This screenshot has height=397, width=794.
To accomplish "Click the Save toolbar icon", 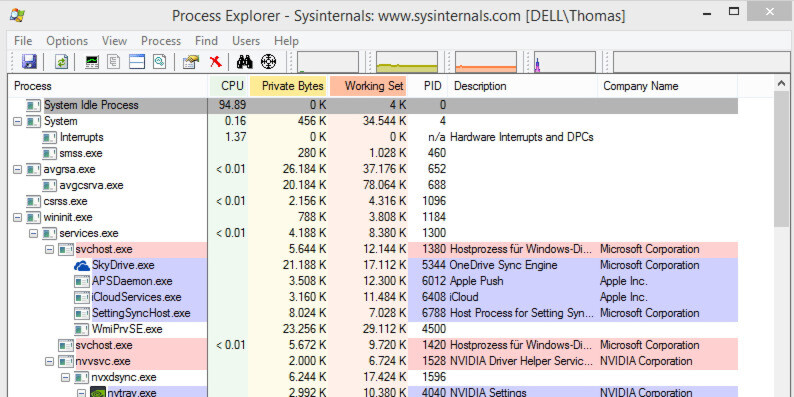I will (x=29, y=62).
